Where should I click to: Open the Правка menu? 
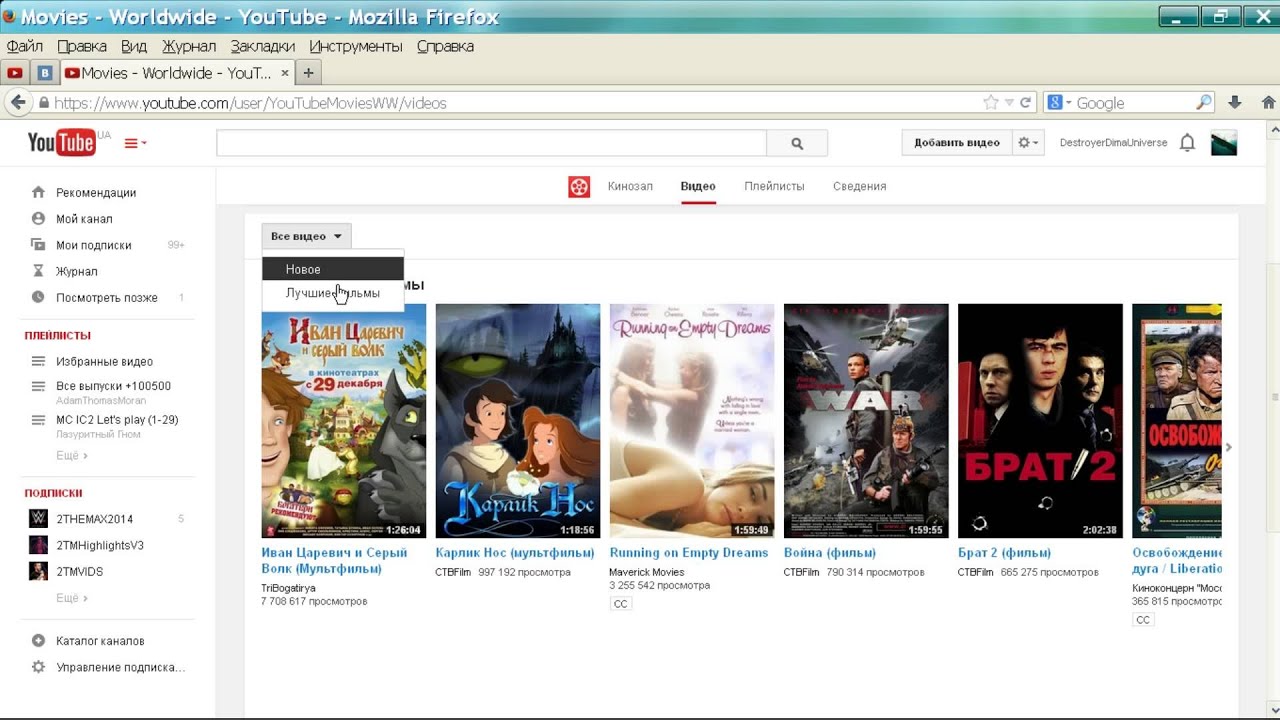click(x=82, y=46)
